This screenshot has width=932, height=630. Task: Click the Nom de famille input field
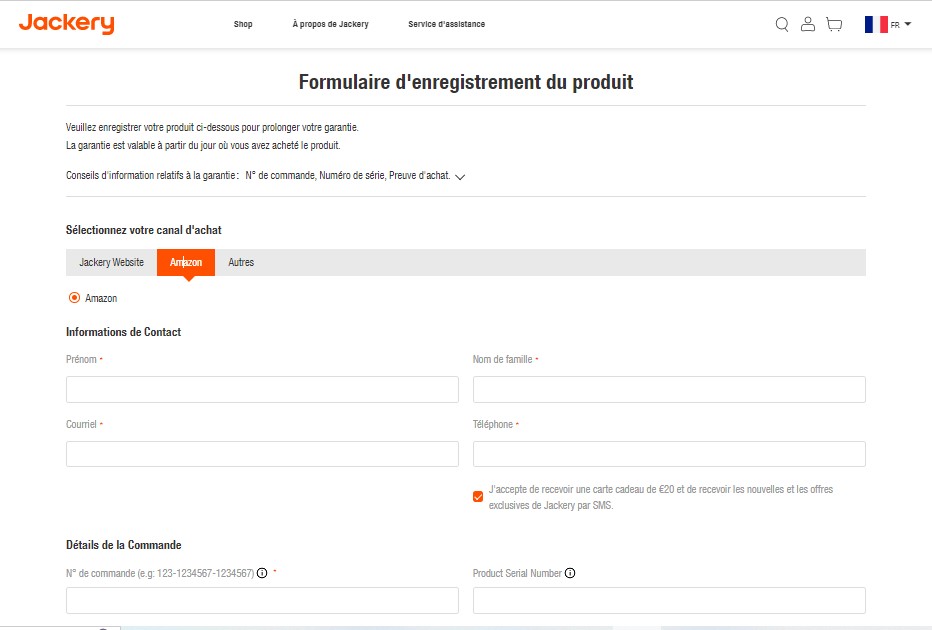tap(669, 389)
